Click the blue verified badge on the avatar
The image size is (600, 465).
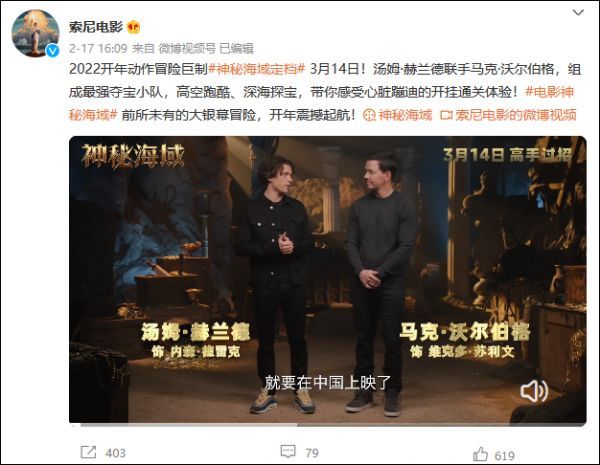pyautogui.click(x=52, y=51)
